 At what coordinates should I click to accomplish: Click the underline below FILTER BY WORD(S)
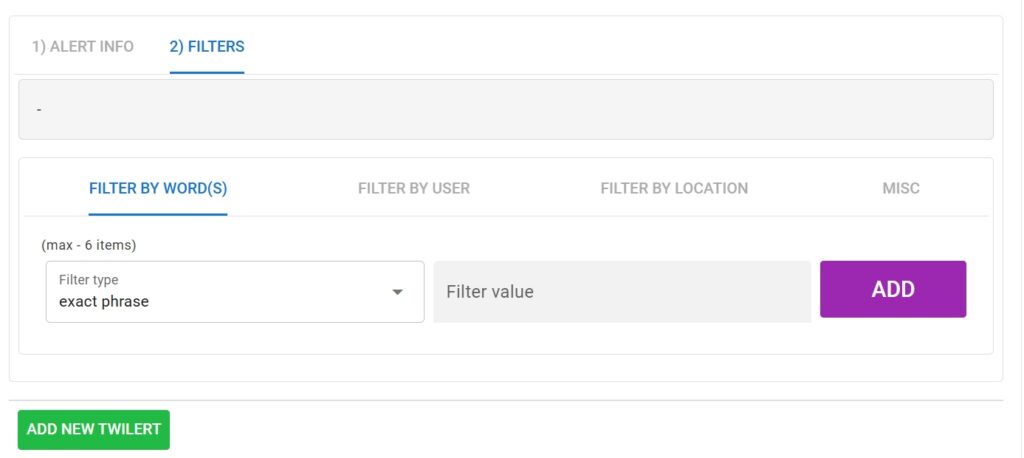coord(158,214)
